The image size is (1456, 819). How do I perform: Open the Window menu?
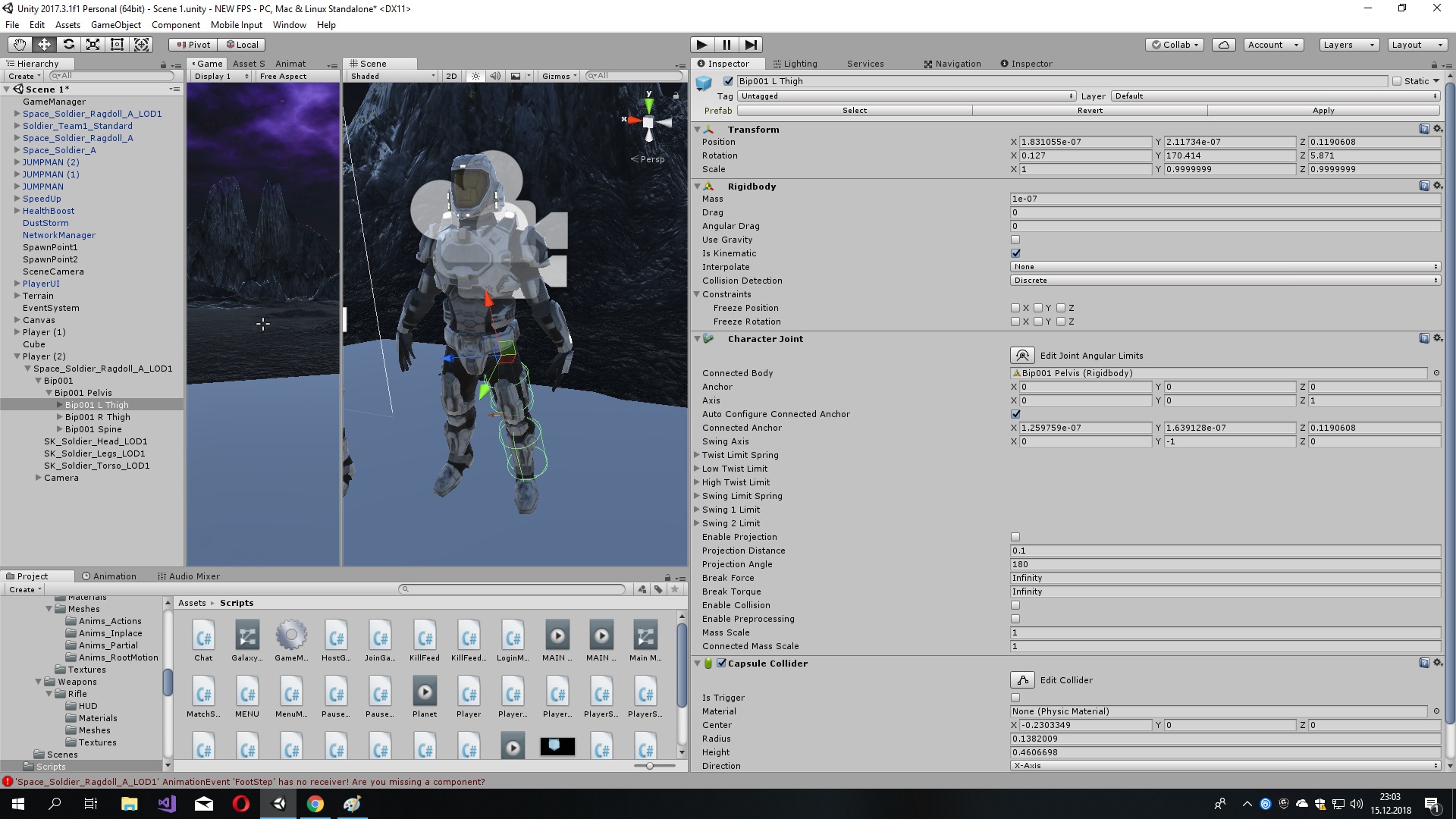[290, 25]
